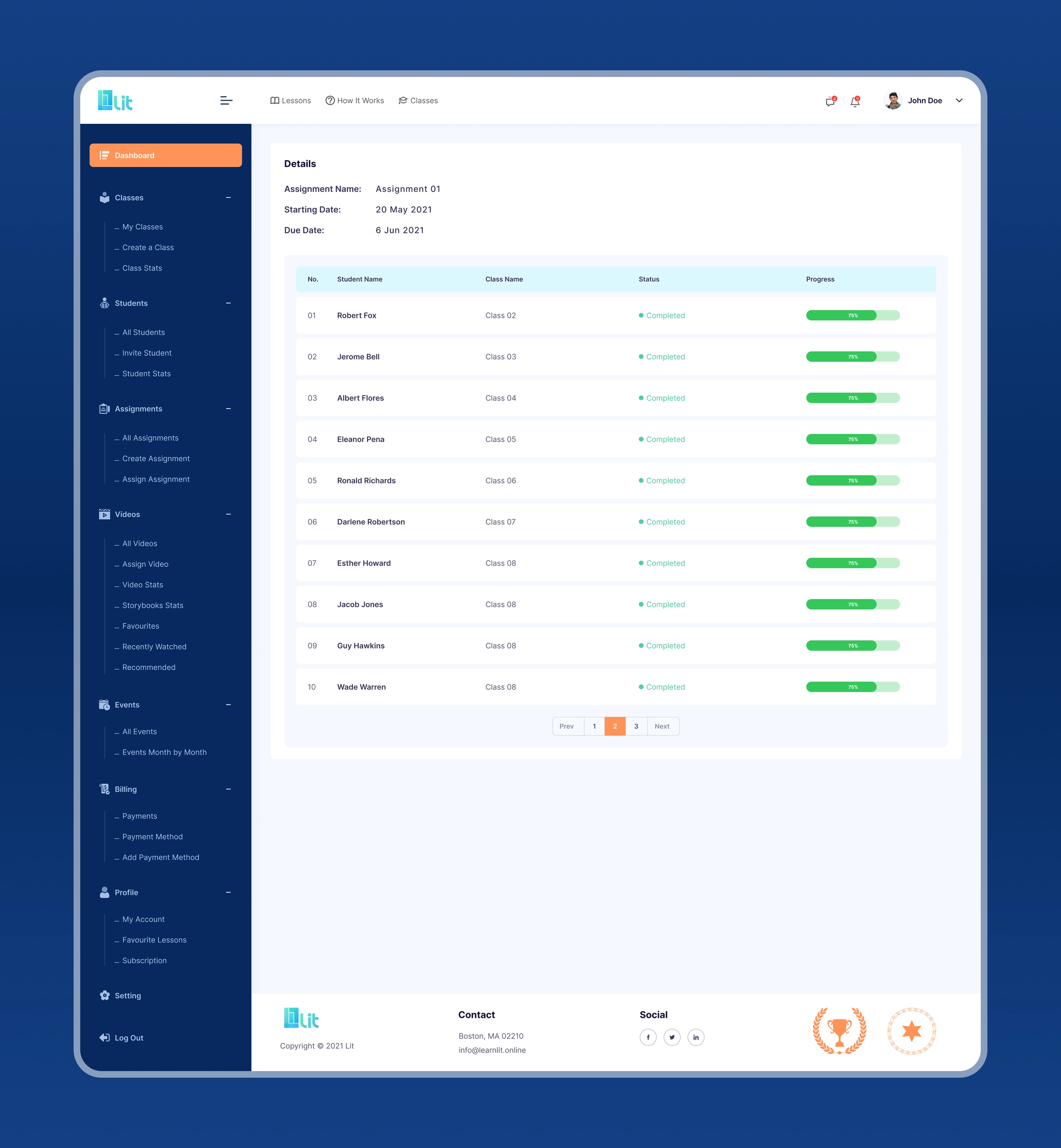Open the notifications bell
The height and width of the screenshot is (1148, 1061).
coord(855,102)
